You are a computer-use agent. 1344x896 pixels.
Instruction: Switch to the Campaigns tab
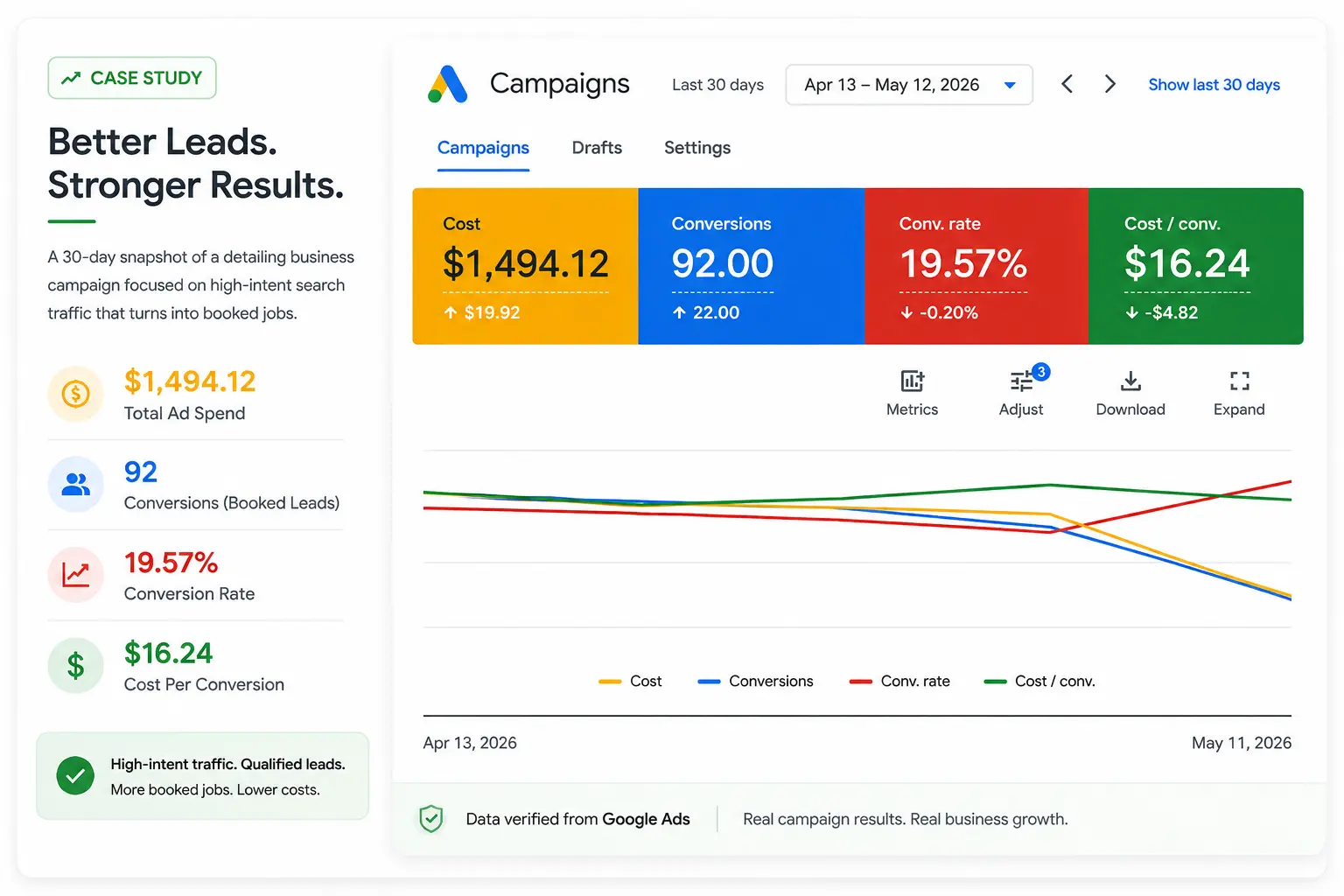pyautogui.click(x=483, y=148)
